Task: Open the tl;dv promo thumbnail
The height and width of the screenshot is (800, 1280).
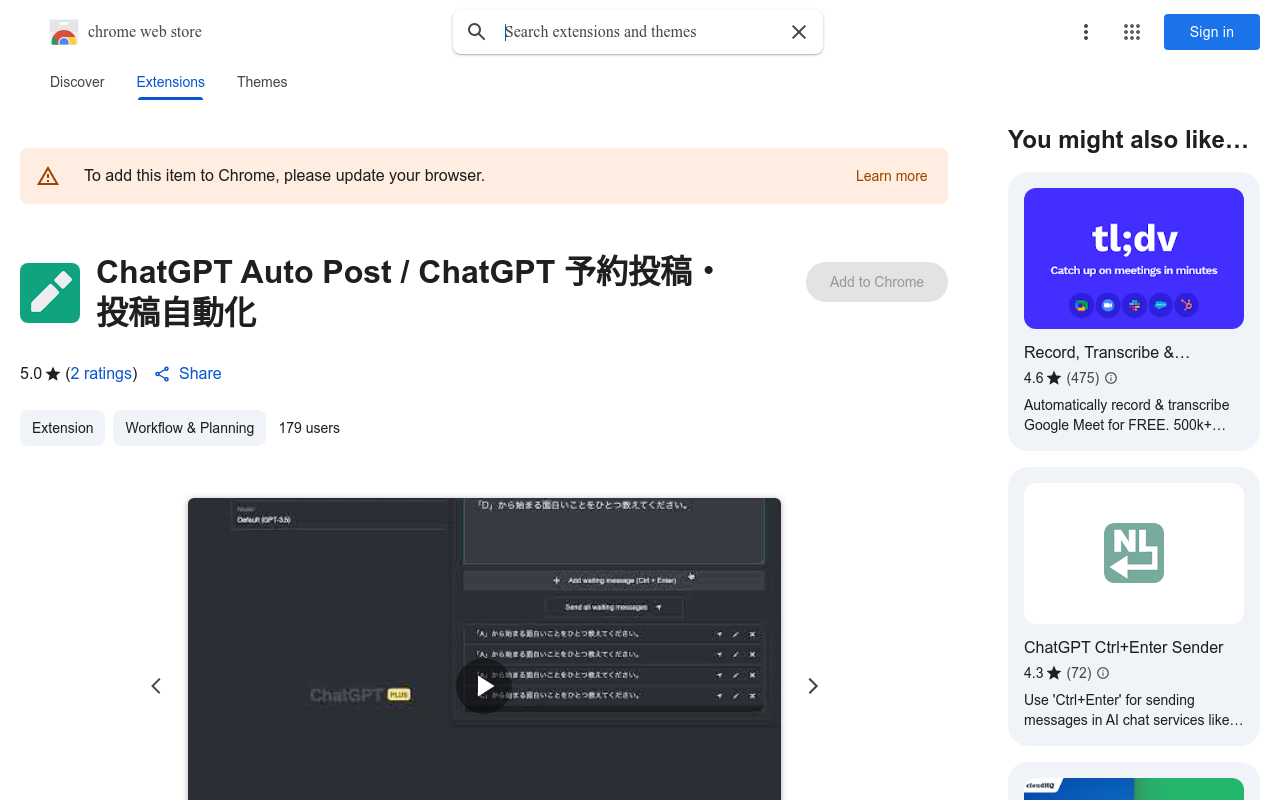Action: pyautogui.click(x=1134, y=258)
